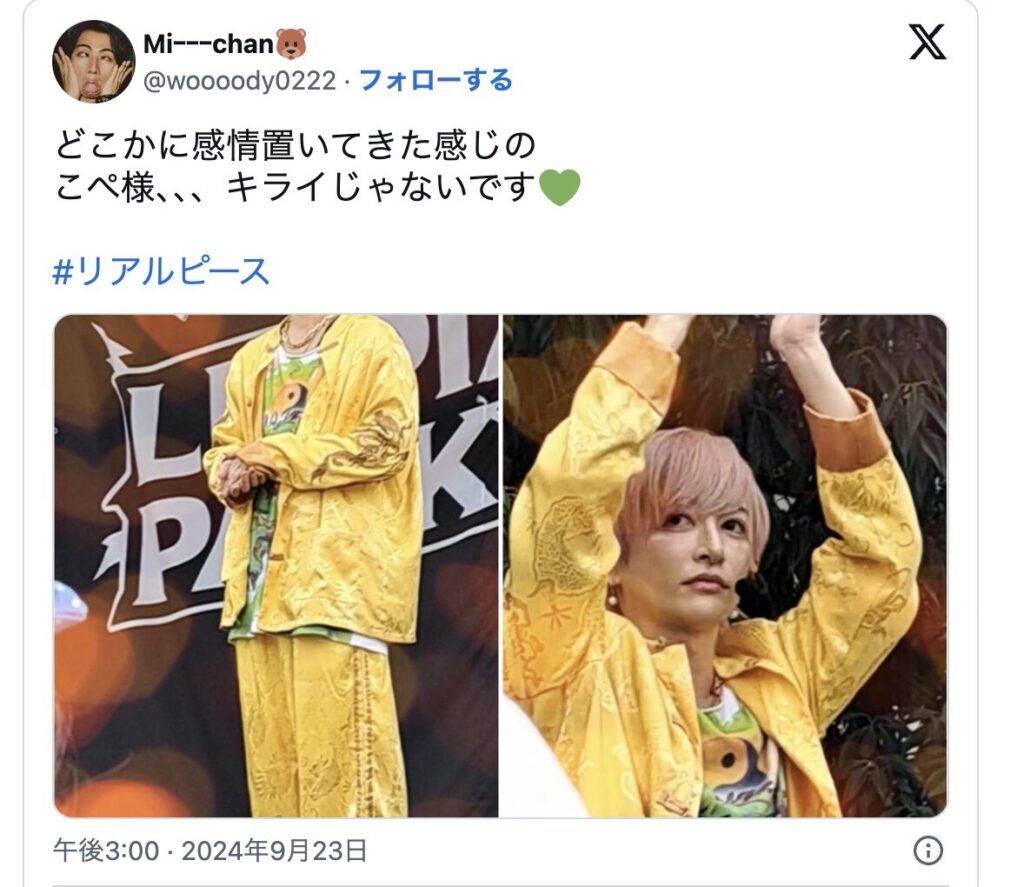Click the bear emoji beside Mi---chan

tap(291, 44)
